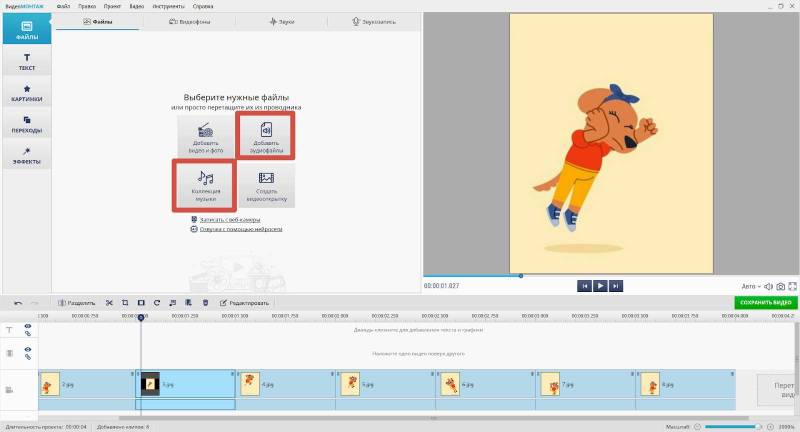This screenshot has width=800, height=432.
Task: Click the Озвучка с помощью нейросети link
Action: click(241, 229)
